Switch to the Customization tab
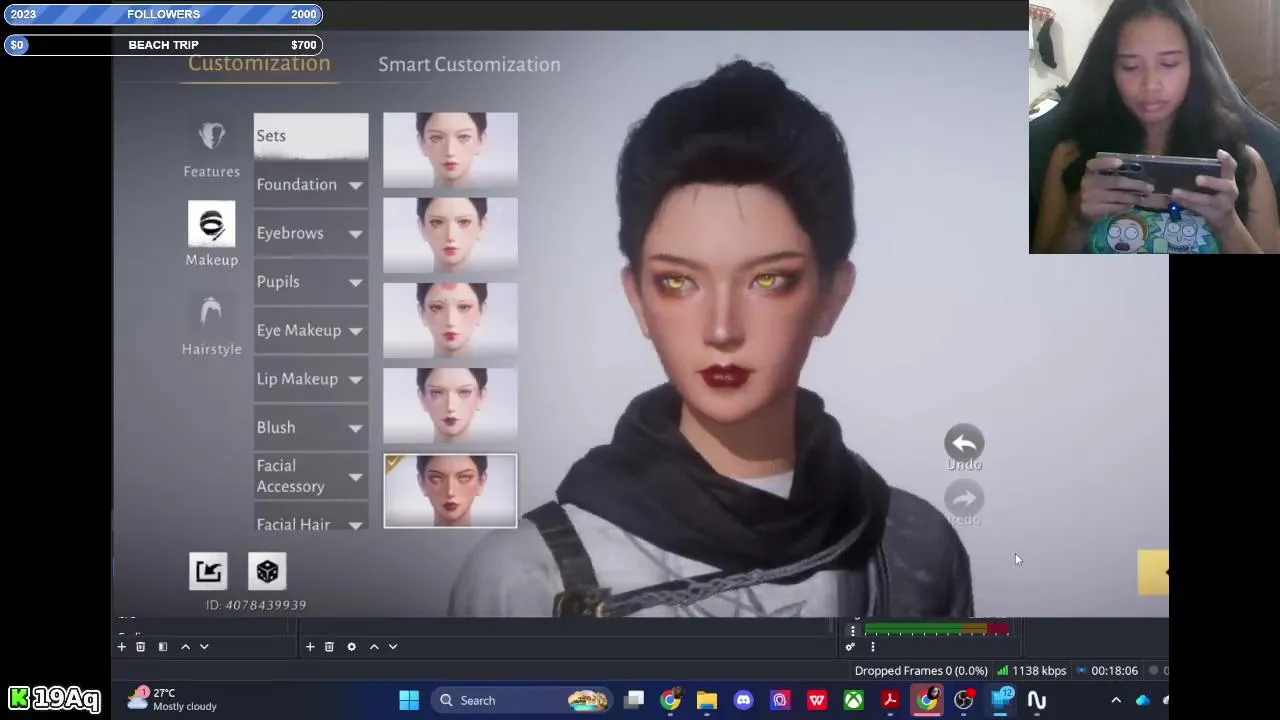Screen dimensions: 1280x720 click(259, 63)
